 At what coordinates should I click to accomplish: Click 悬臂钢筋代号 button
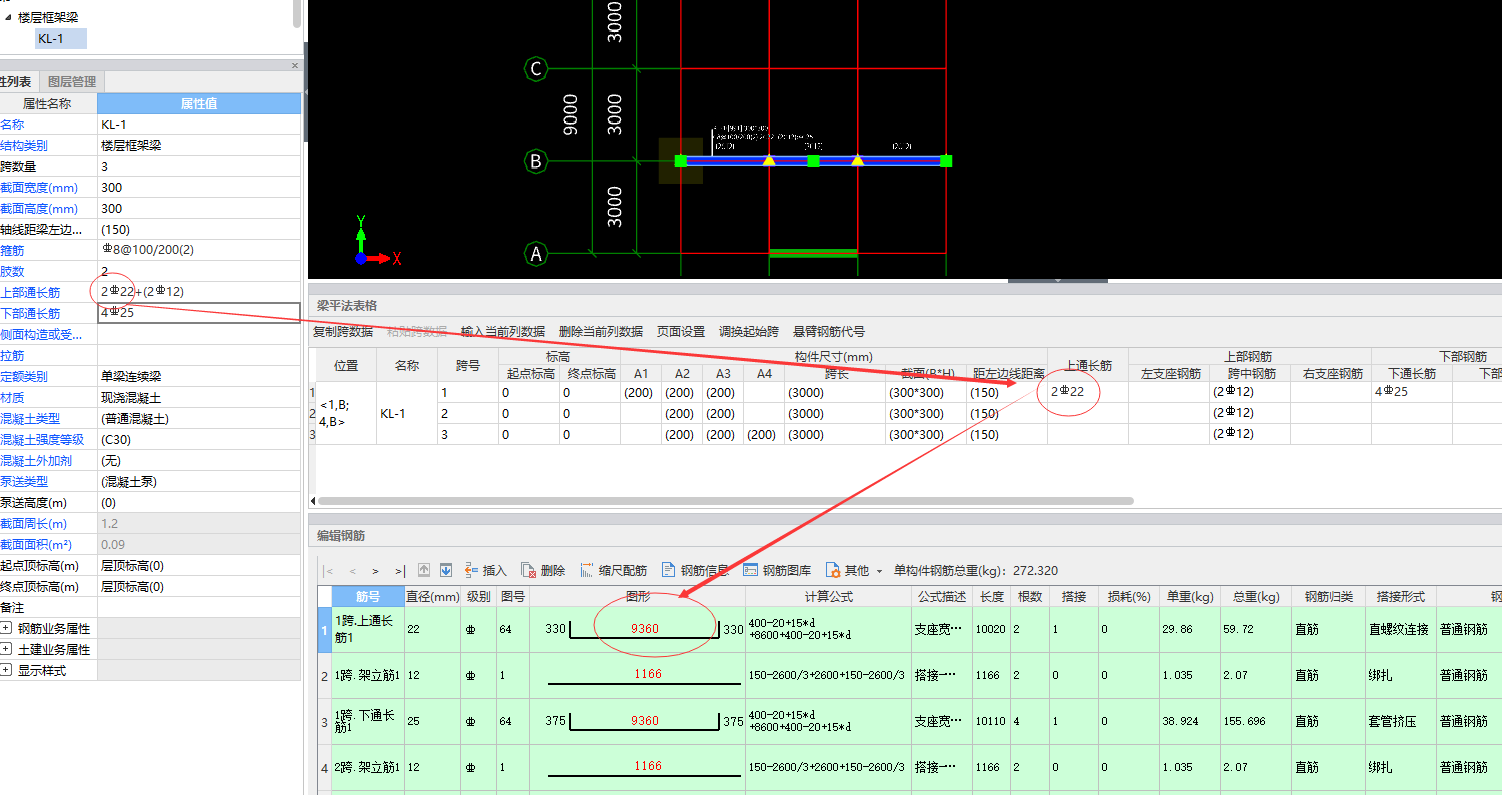click(x=829, y=331)
